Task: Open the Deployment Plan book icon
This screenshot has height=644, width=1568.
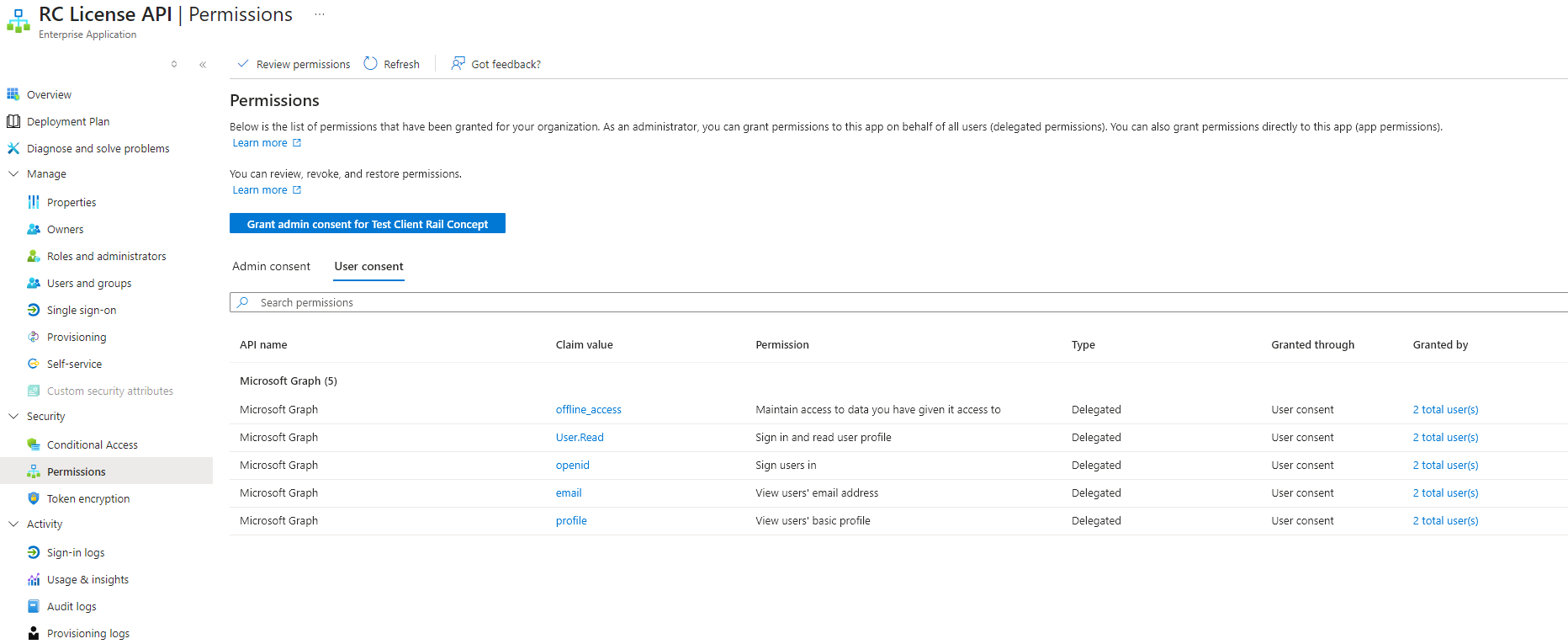Action: [x=13, y=121]
